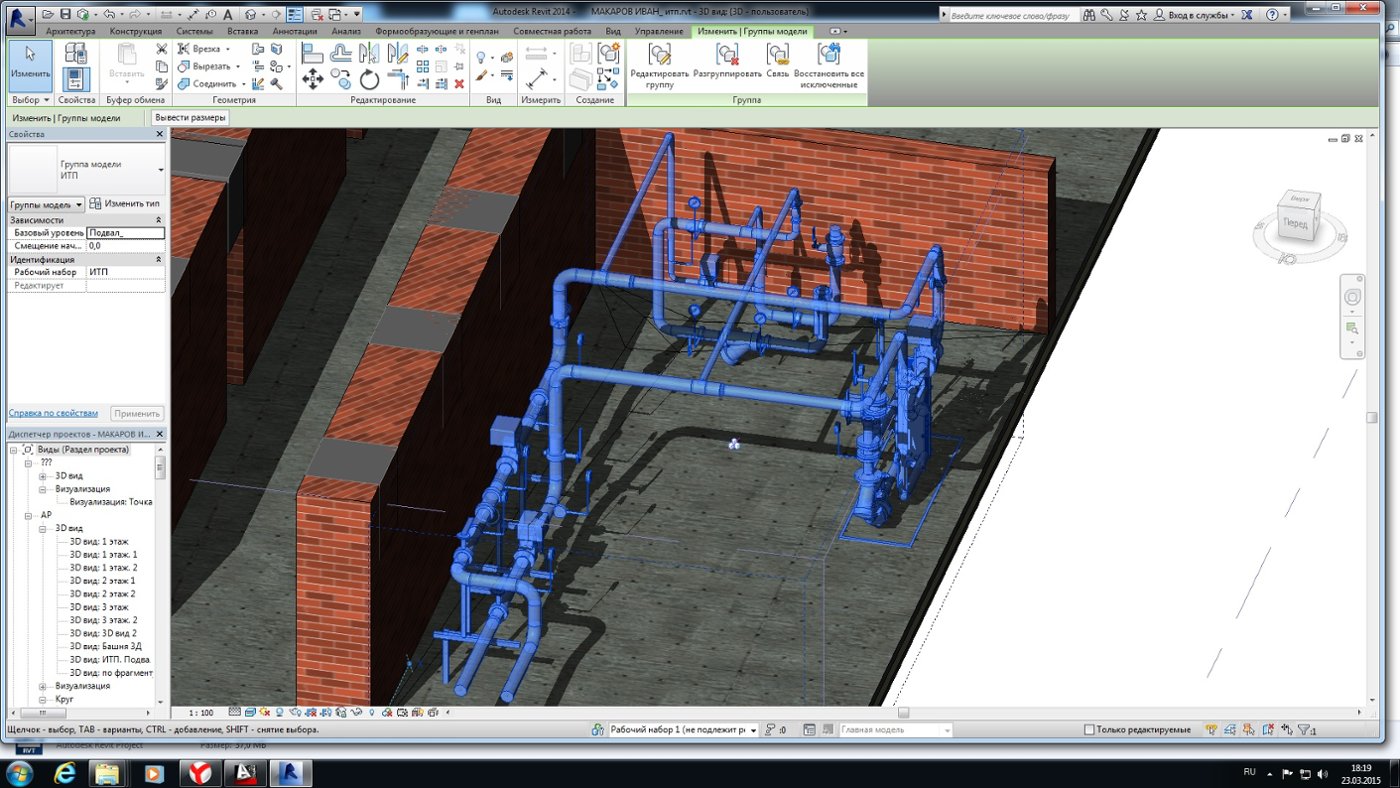Click the Ungroup (Разгруппировать) icon
Screen dimensions: 1400x788
(x=727, y=56)
